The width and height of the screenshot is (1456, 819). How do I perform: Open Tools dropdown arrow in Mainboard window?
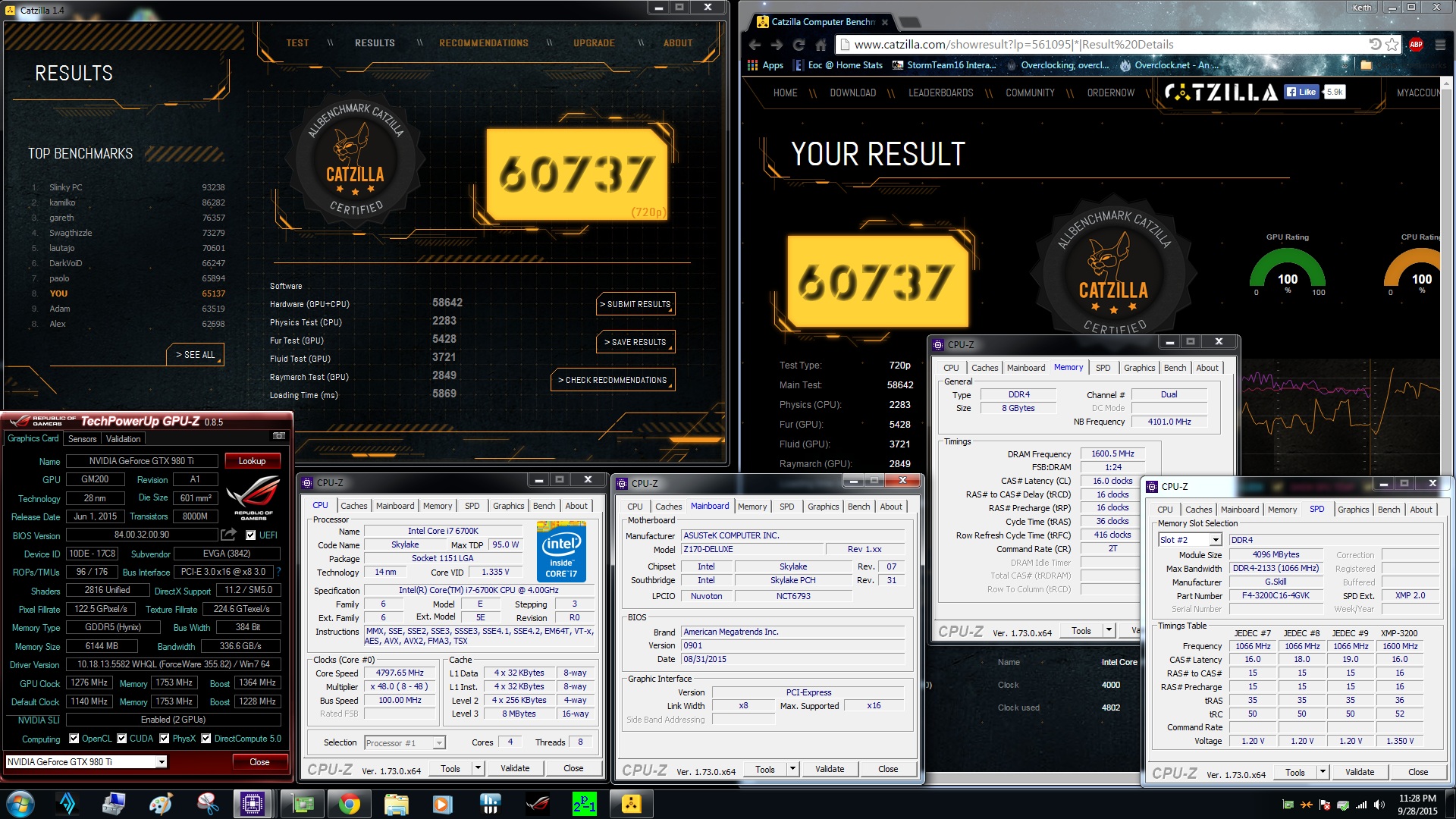click(792, 770)
